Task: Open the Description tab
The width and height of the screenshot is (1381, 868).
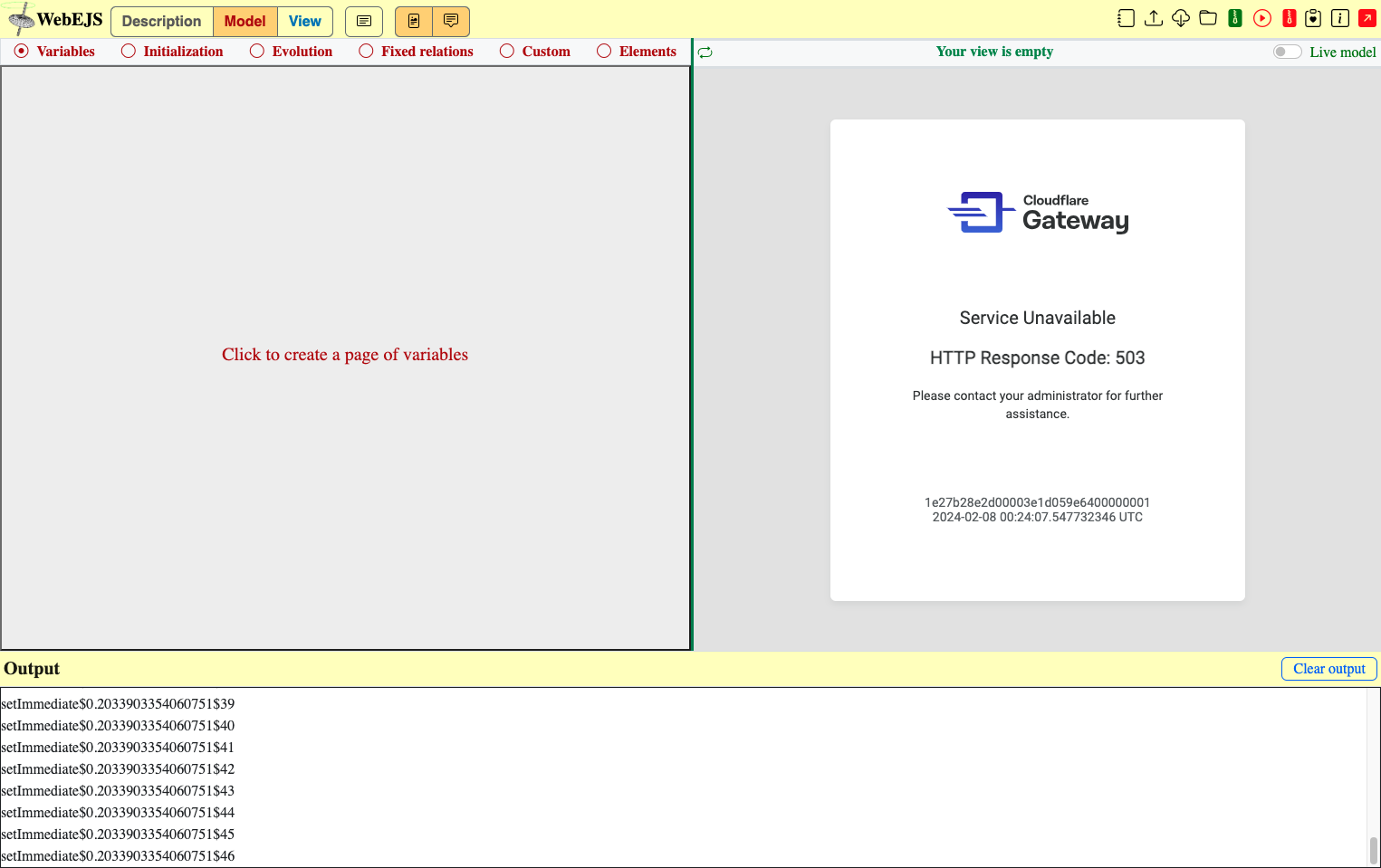Action: [162, 21]
